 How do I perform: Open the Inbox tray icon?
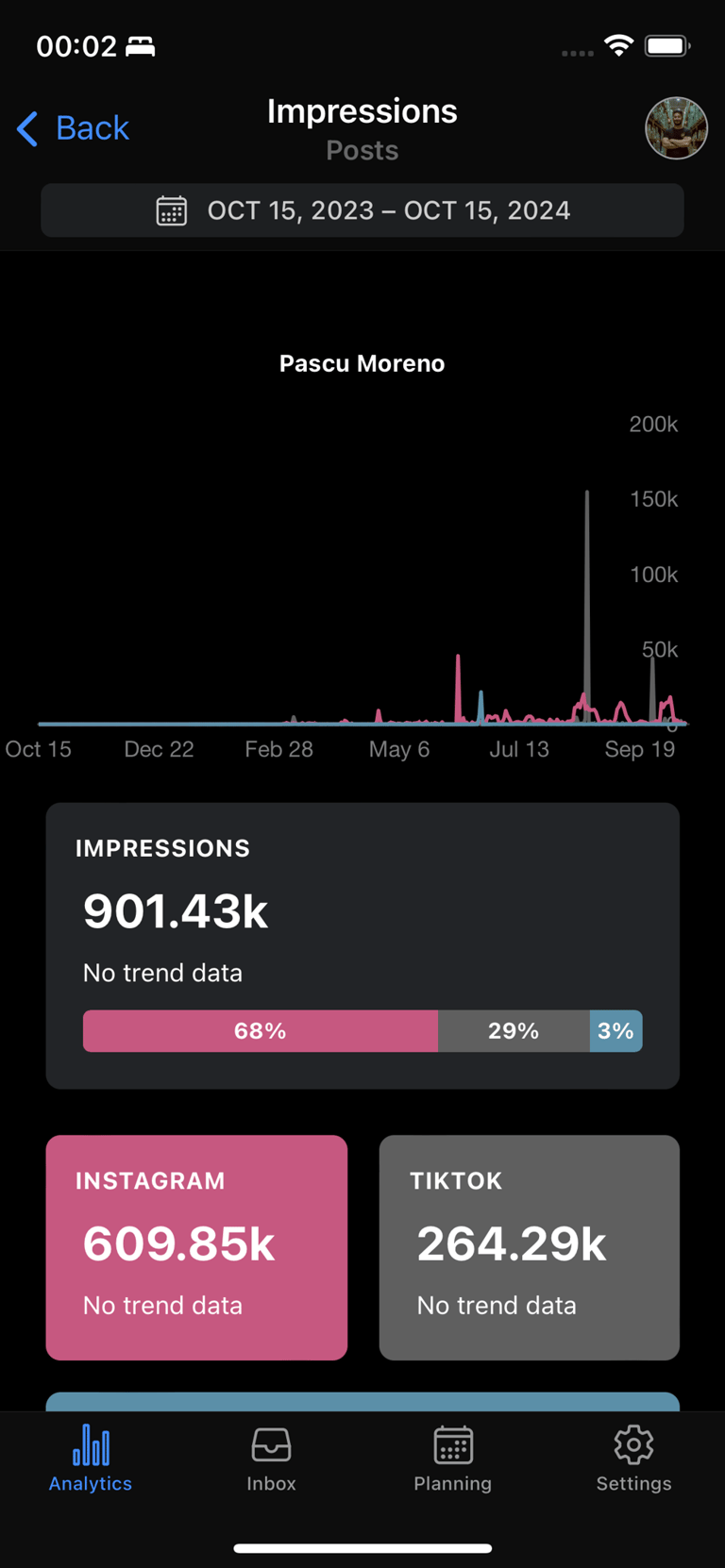[271, 1444]
